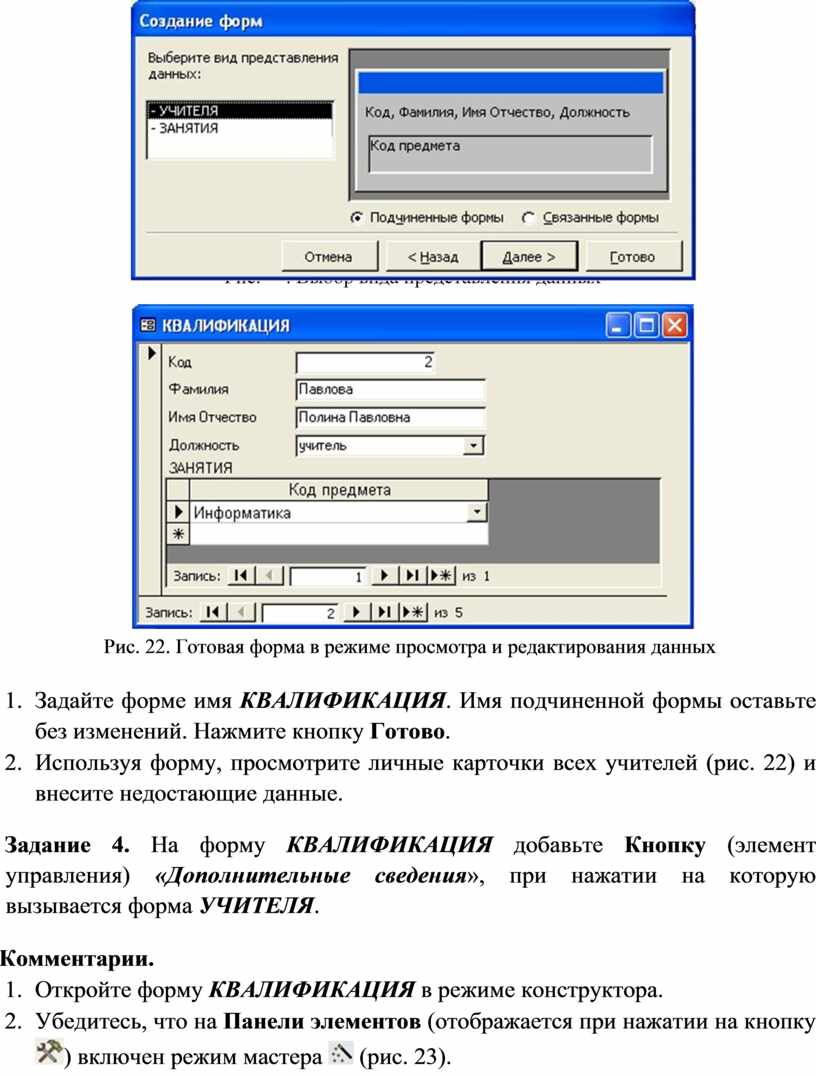Open the Должность dropdown arrow
This screenshot has width=816, height=1076.
[474, 446]
